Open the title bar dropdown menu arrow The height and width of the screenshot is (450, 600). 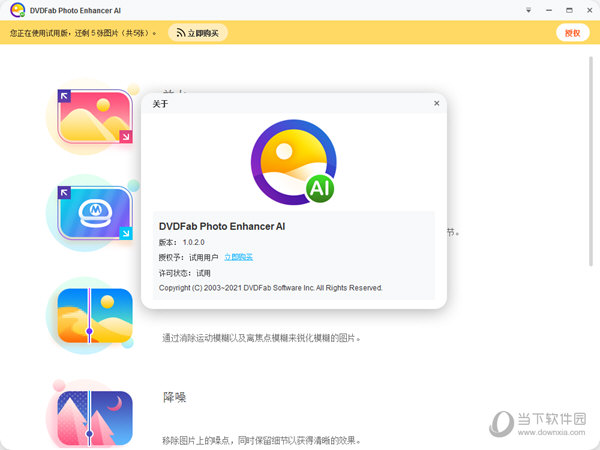pos(528,10)
